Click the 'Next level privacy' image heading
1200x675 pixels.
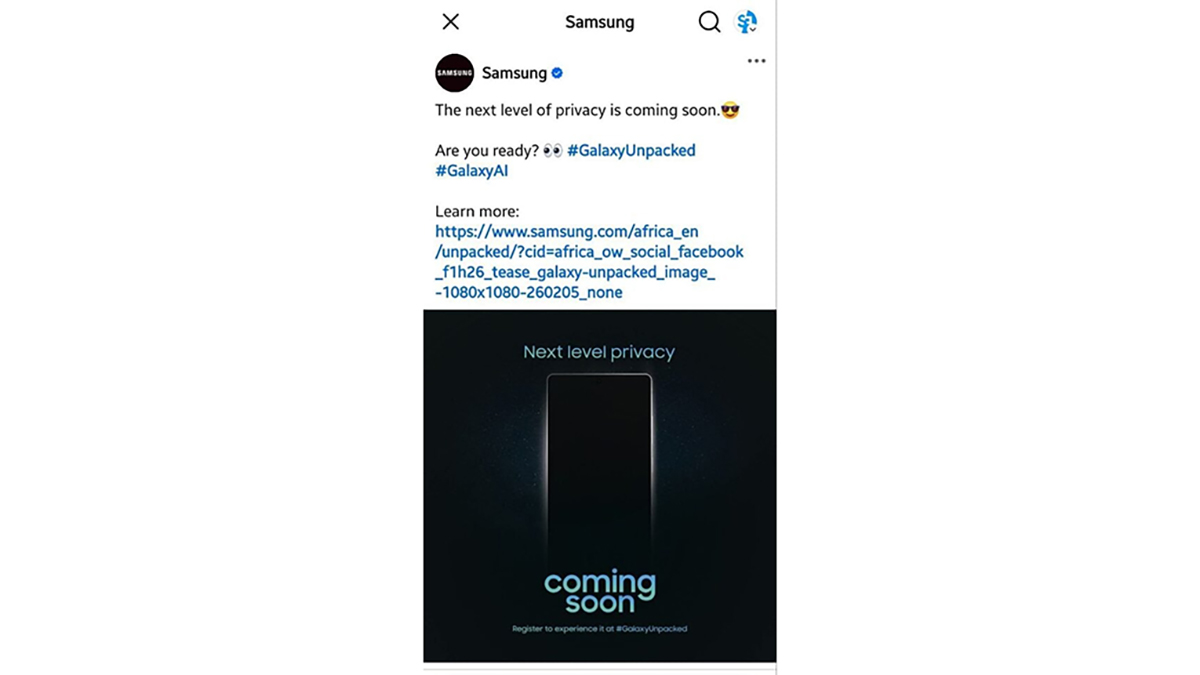click(599, 352)
